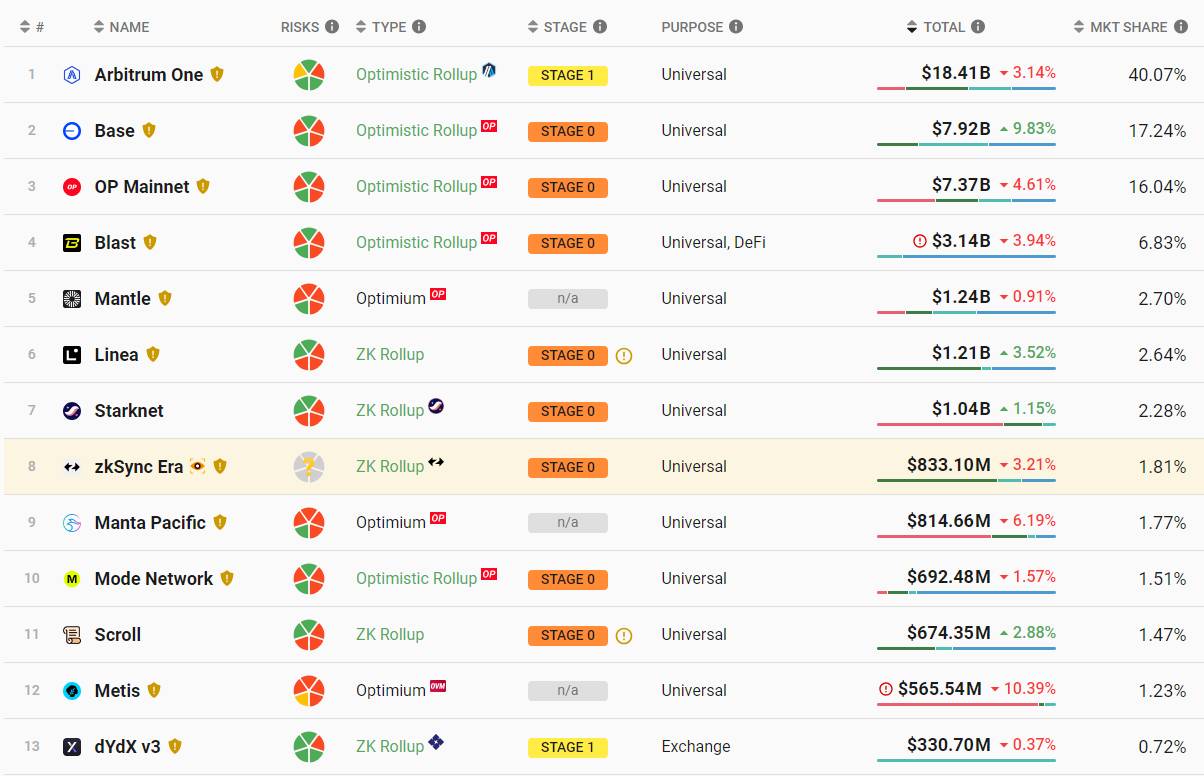
Task: Click the Mantle logo icon
Action: pos(72,299)
